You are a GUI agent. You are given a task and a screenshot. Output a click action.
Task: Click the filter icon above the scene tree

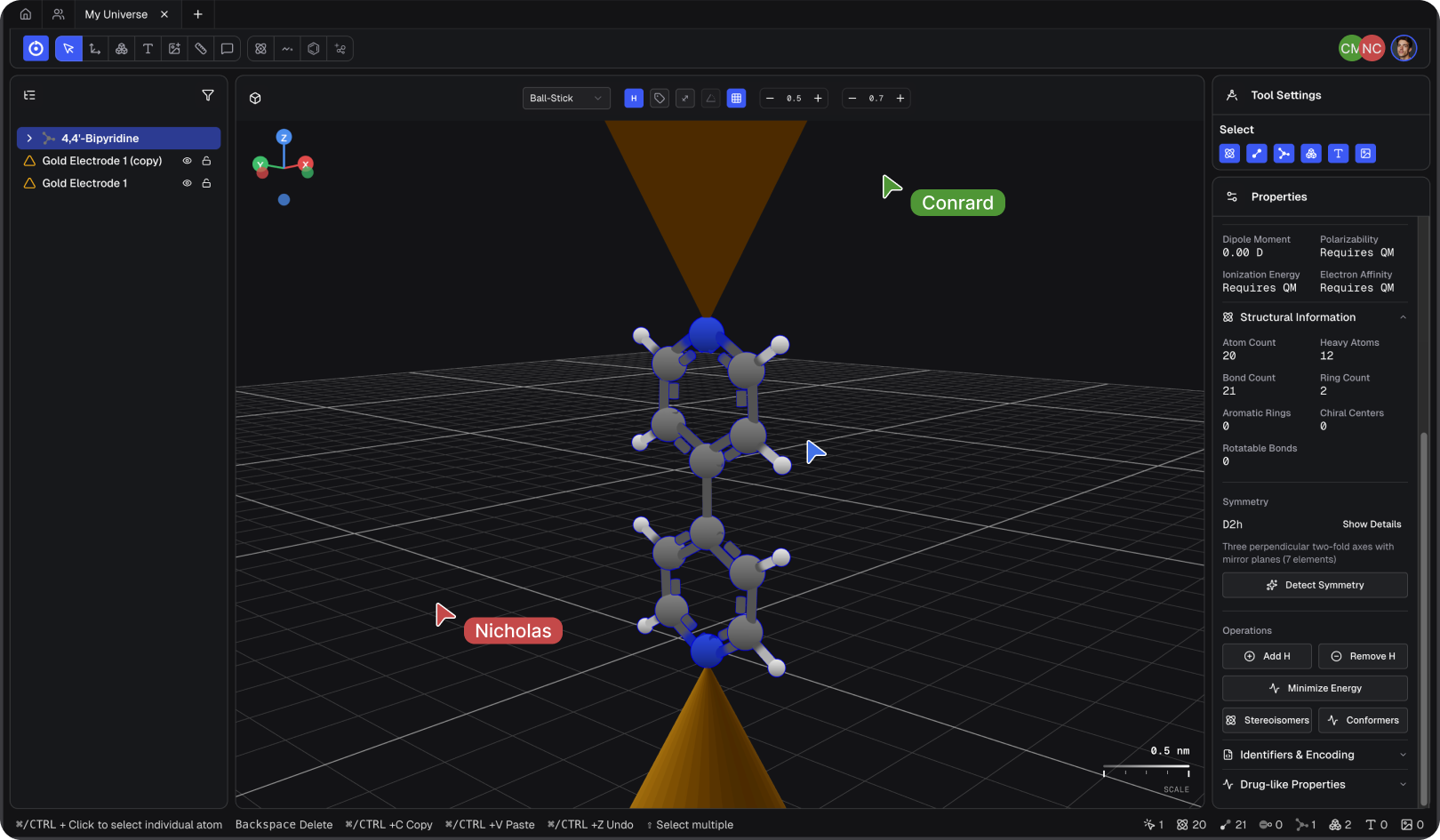point(207,95)
